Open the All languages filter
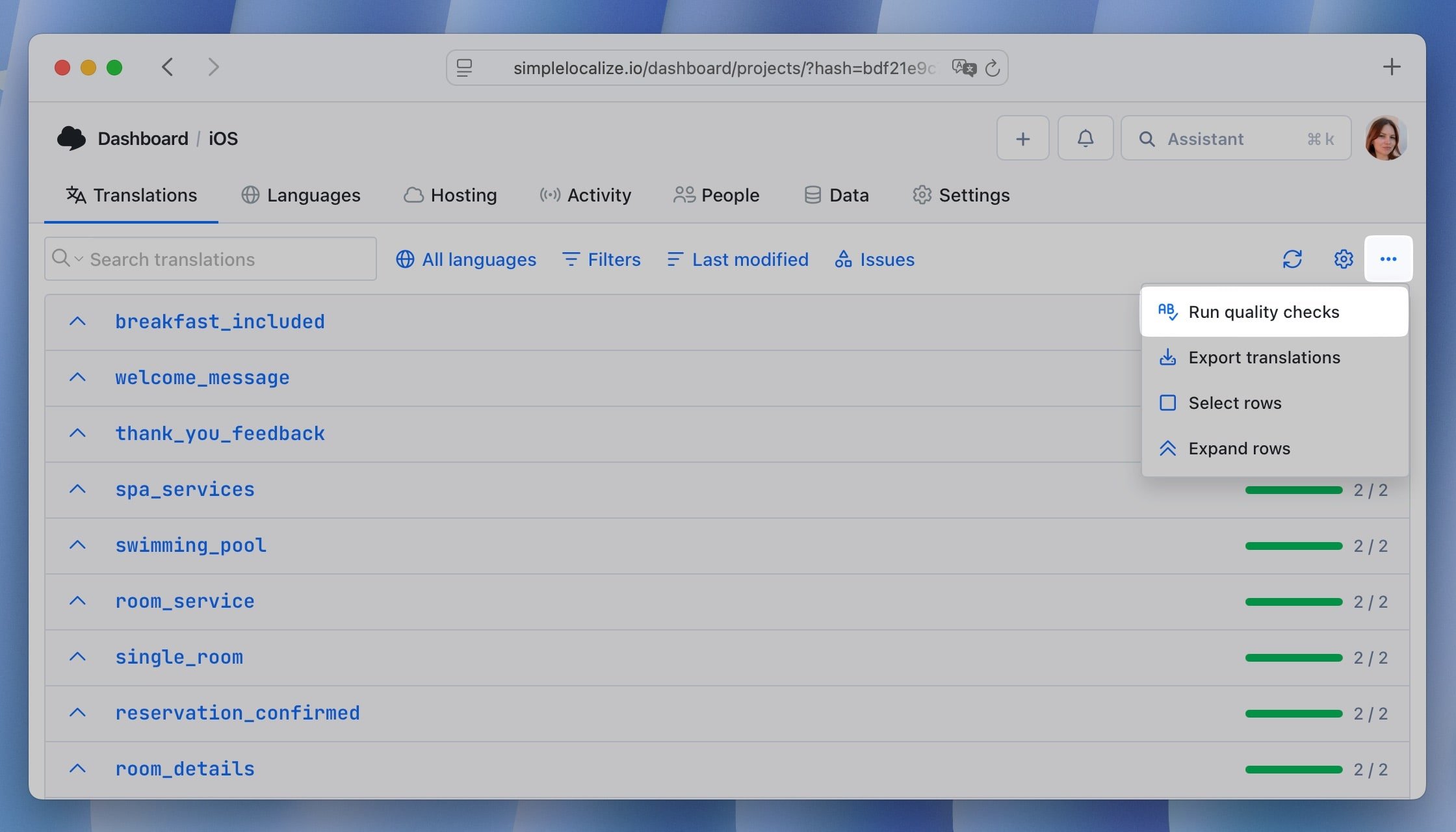 tap(466, 259)
